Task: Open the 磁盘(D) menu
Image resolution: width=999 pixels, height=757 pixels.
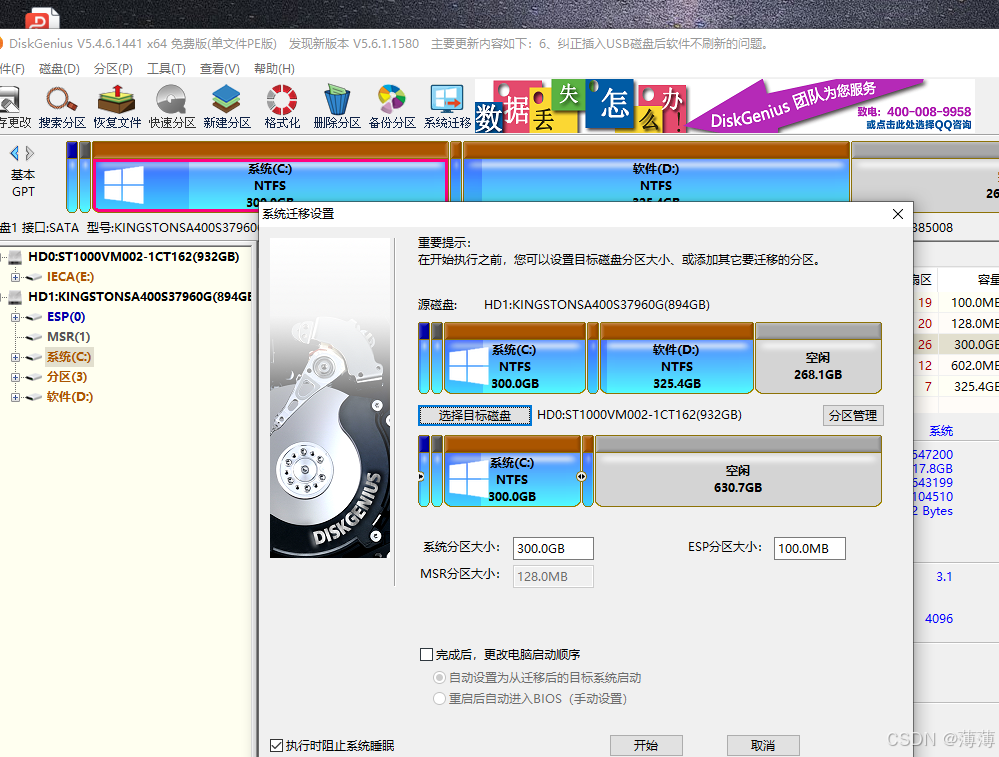Action: click(x=59, y=69)
